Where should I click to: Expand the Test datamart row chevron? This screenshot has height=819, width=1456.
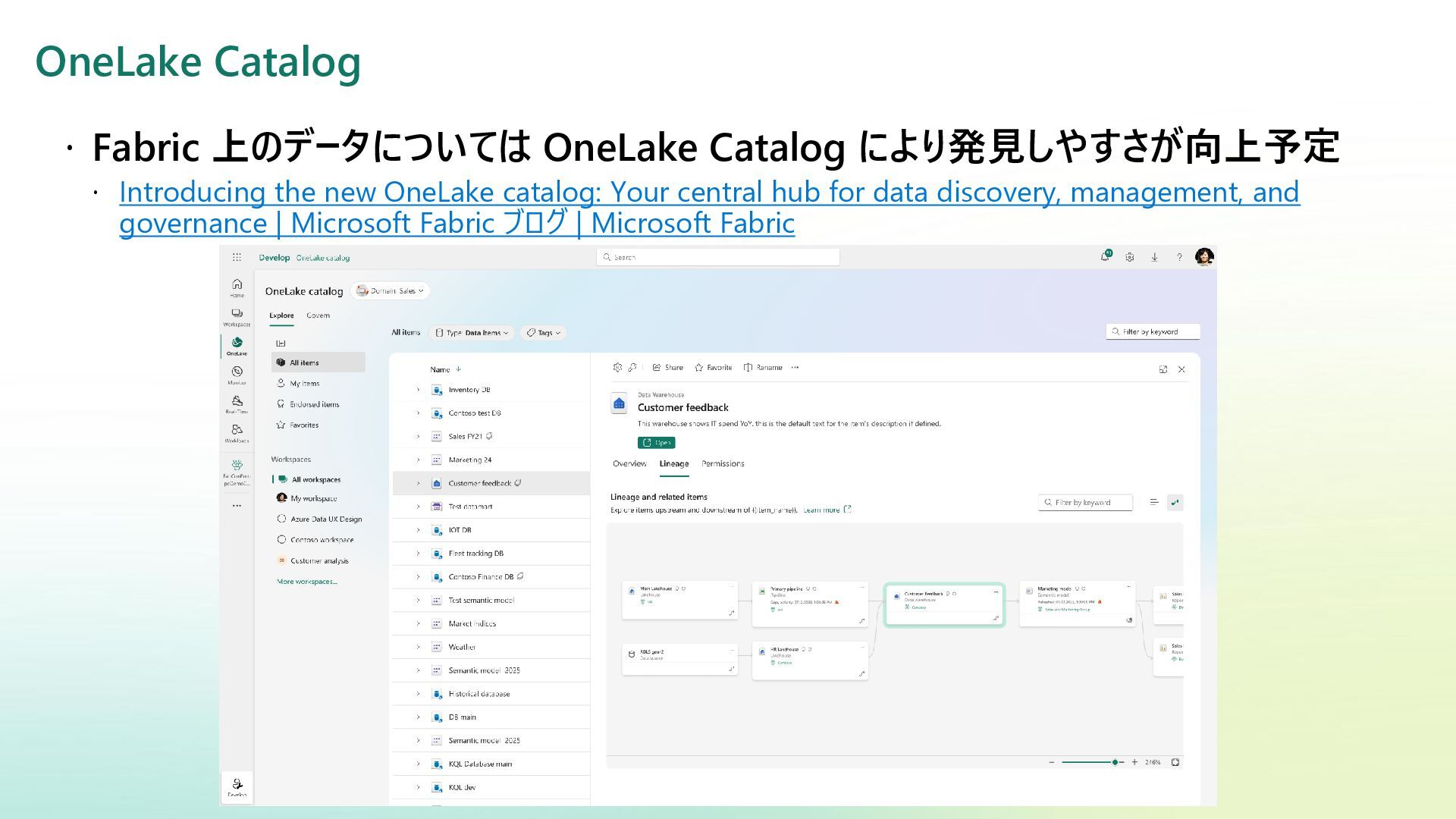418,507
